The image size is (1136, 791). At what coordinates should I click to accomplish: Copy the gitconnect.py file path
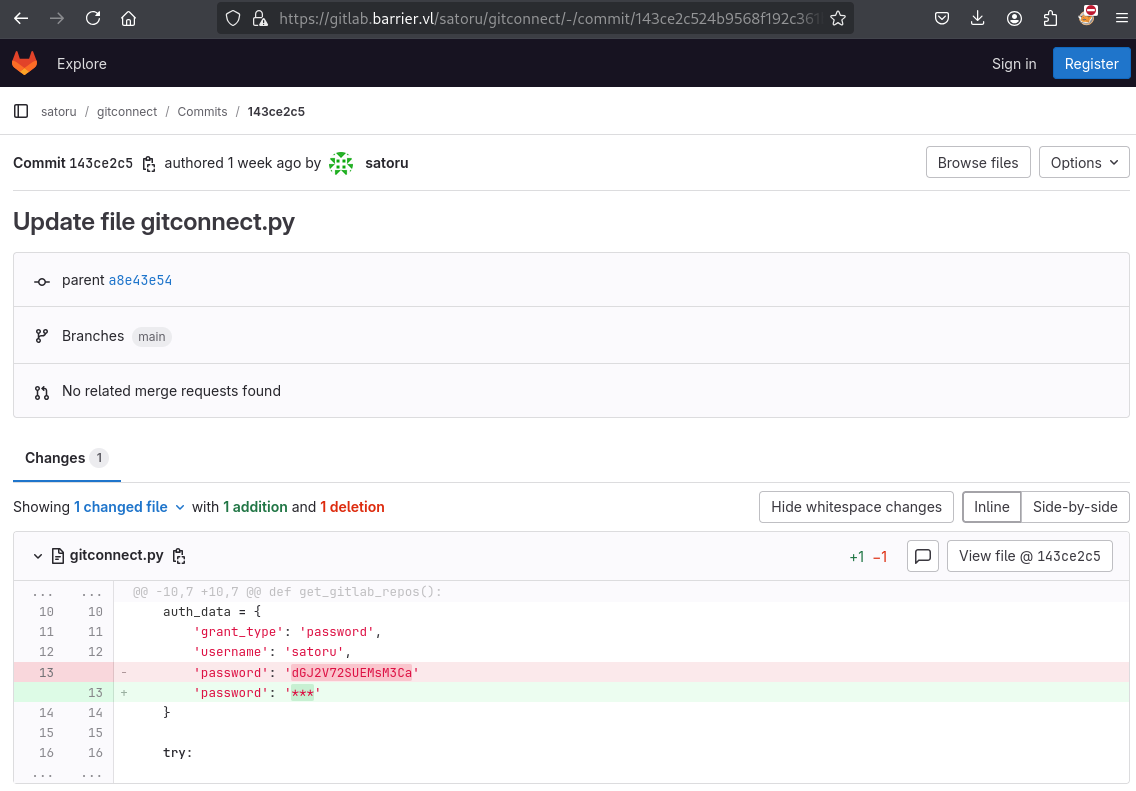tap(179, 556)
